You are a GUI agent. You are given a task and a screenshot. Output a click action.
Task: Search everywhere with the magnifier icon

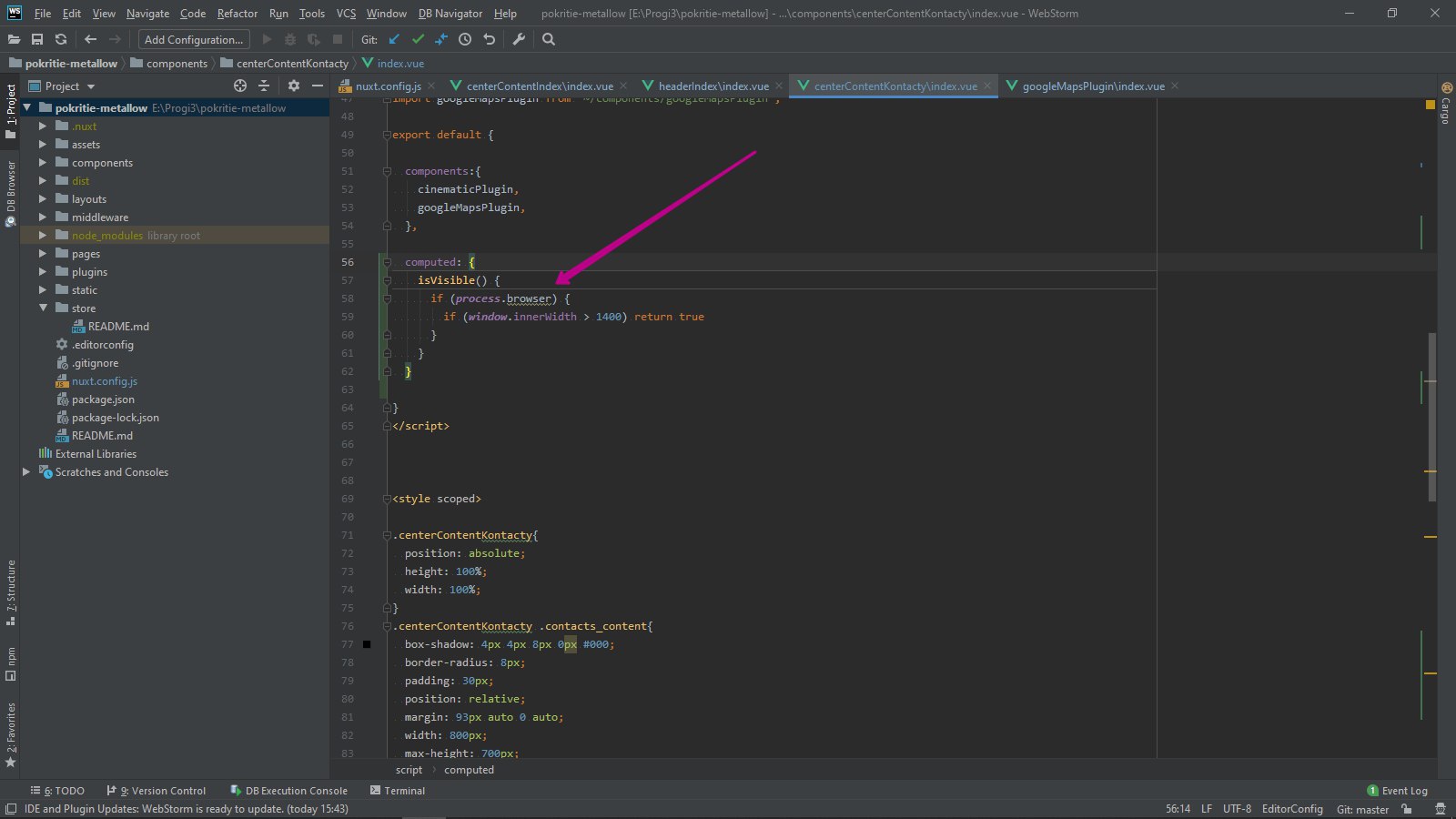point(549,39)
